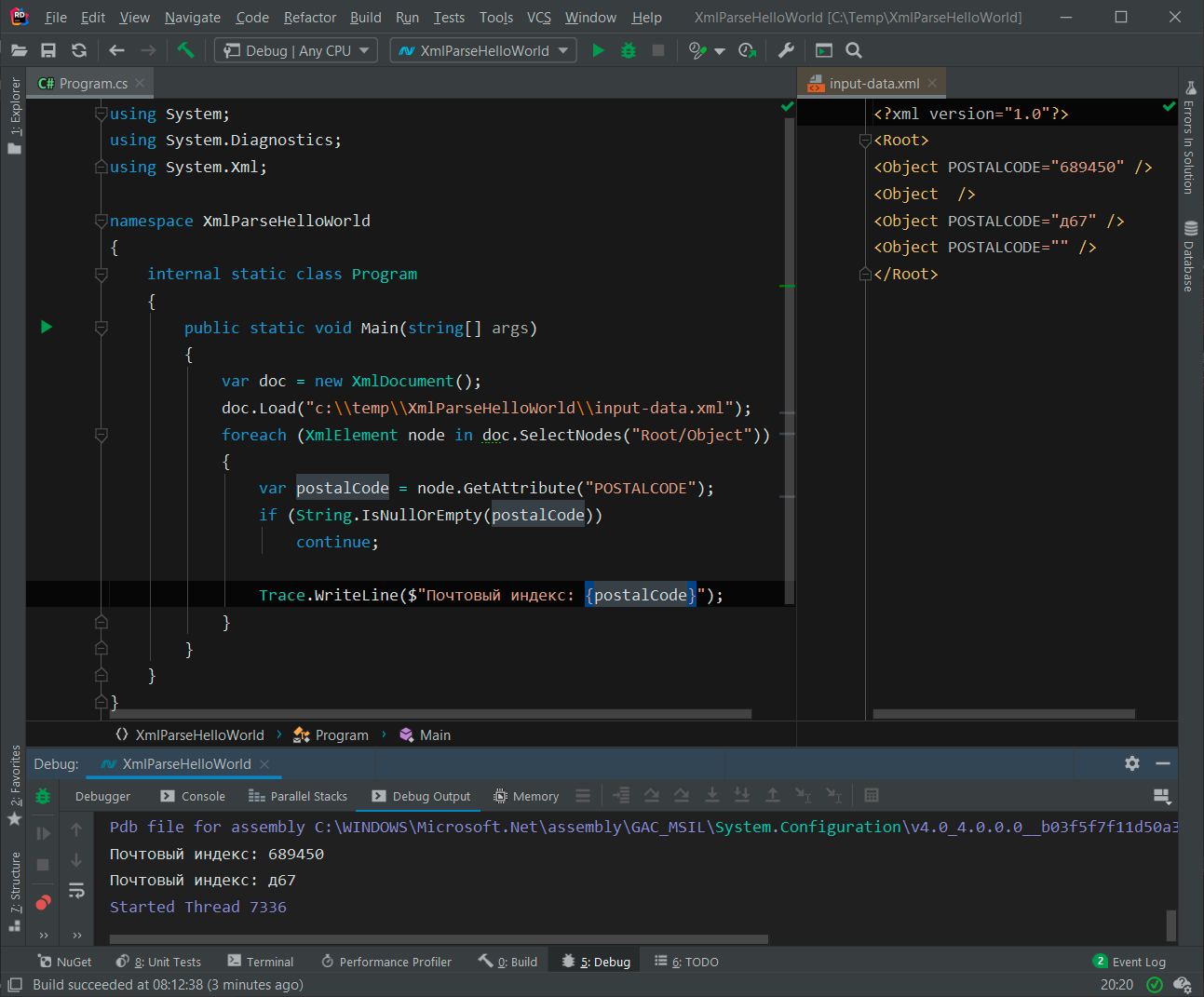
Task: Collapse the class Program fold marker
Action: tap(101, 274)
